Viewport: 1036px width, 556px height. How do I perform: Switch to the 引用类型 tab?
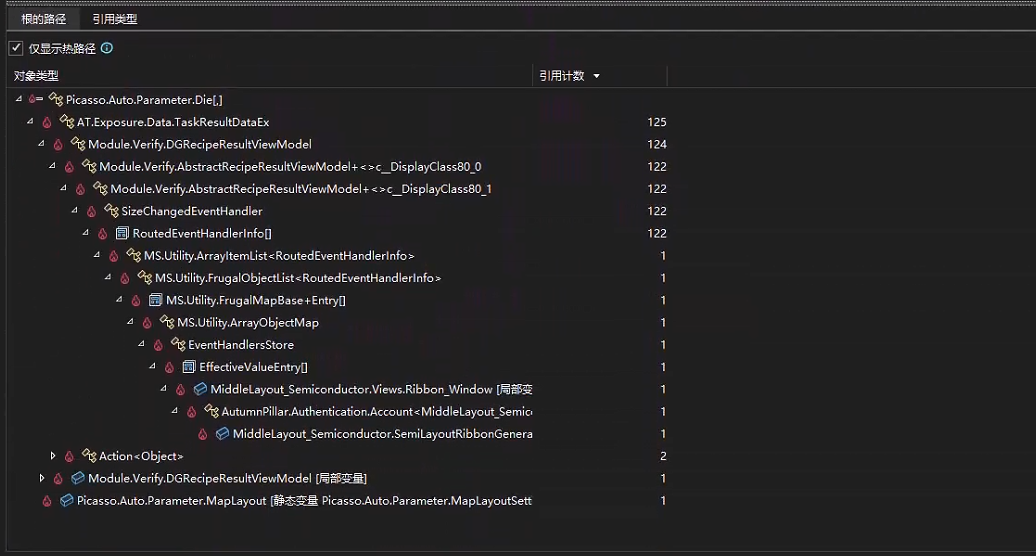[x=115, y=19]
